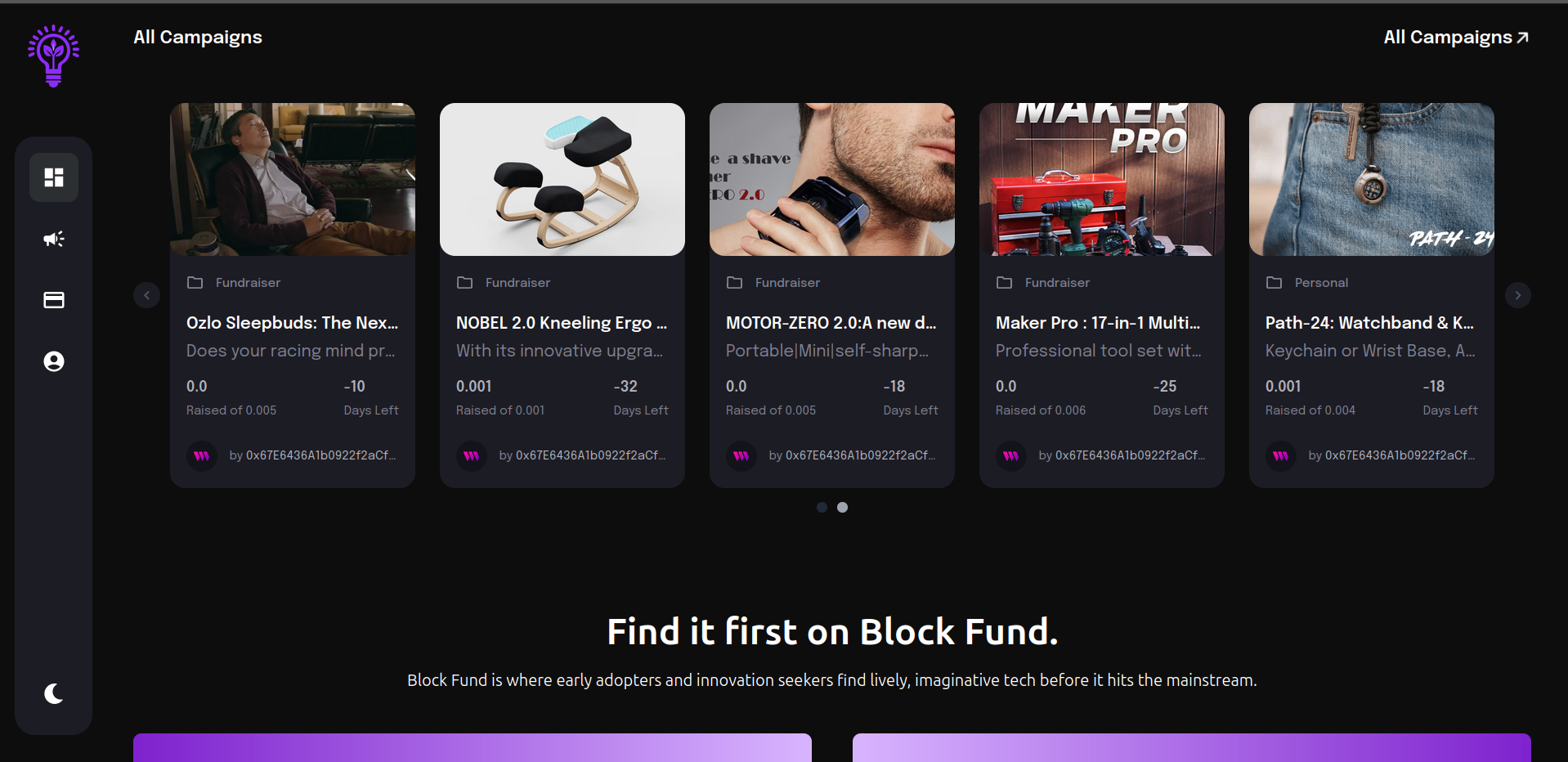The image size is (1568, 762).
Task: Open the campaign megaphone icon
Action: click(x=54, y=239)
